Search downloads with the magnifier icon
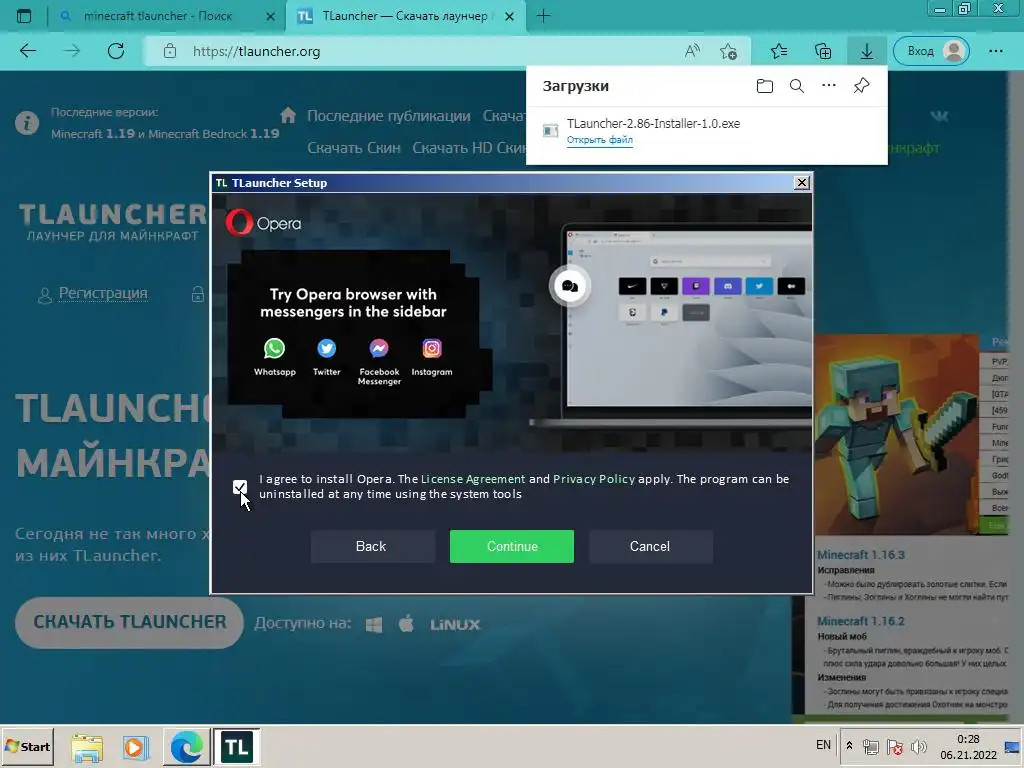Viewport: 1024px width, 768px height. click(797, 86)
